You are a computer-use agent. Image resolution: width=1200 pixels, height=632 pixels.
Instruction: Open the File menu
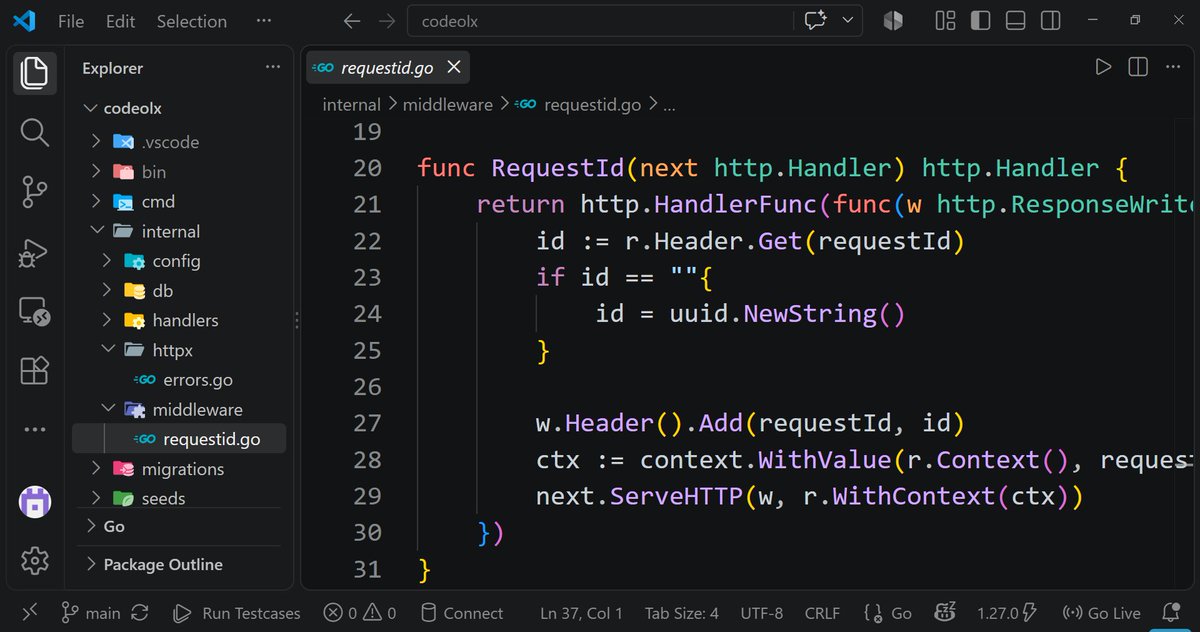coord(71,21)
